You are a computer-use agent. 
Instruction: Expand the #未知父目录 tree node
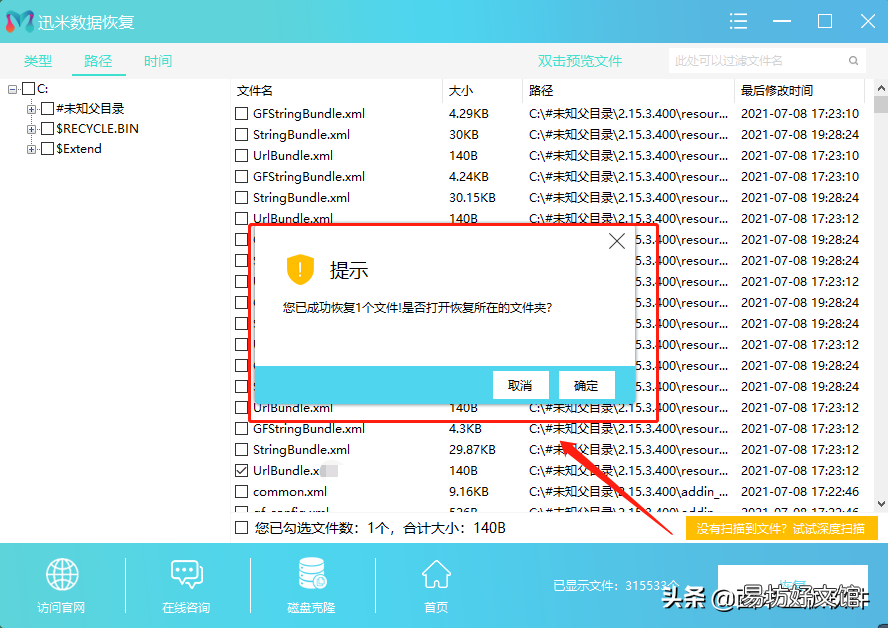(32, 109)
